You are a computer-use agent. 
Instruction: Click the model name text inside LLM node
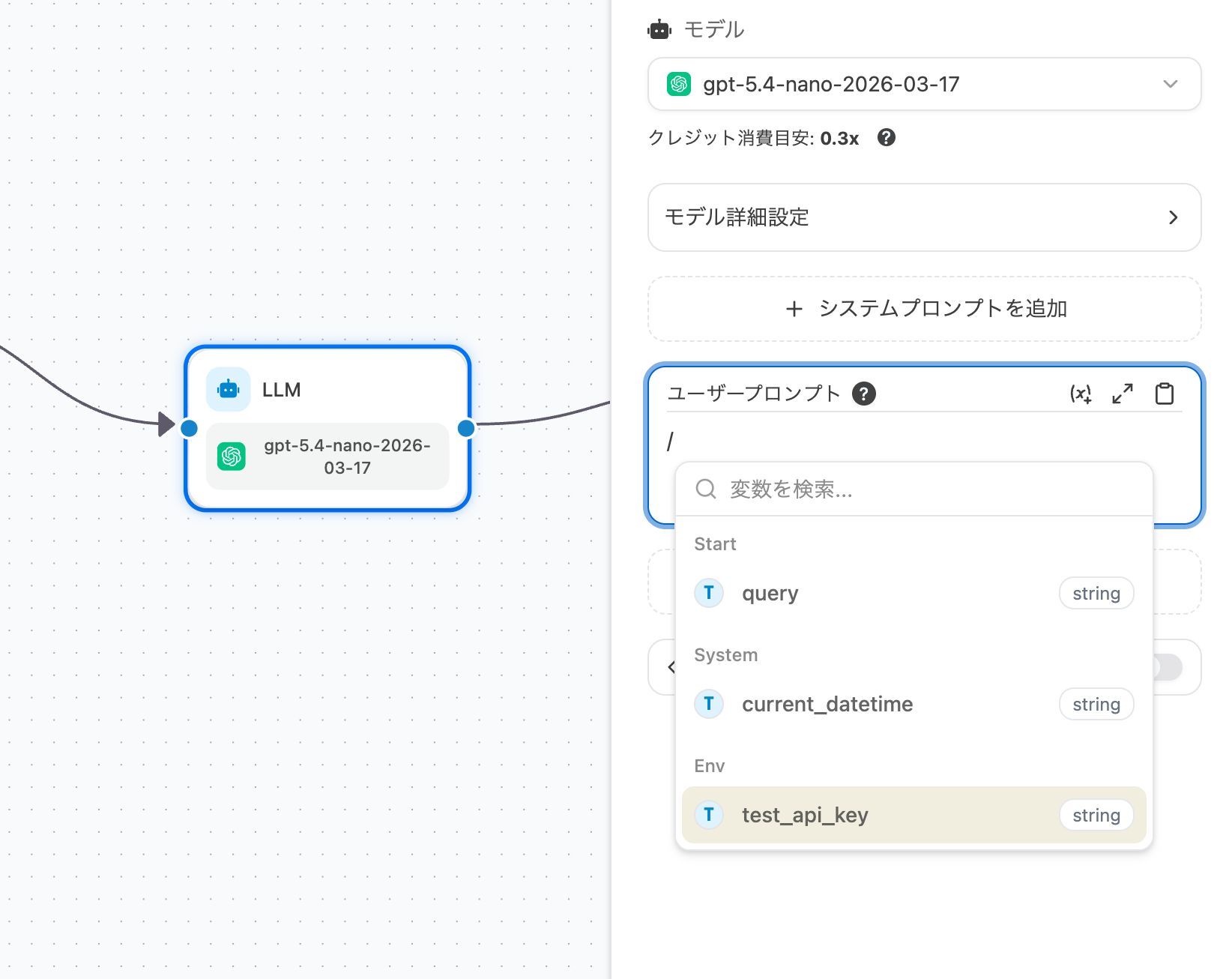coord(347,456)
